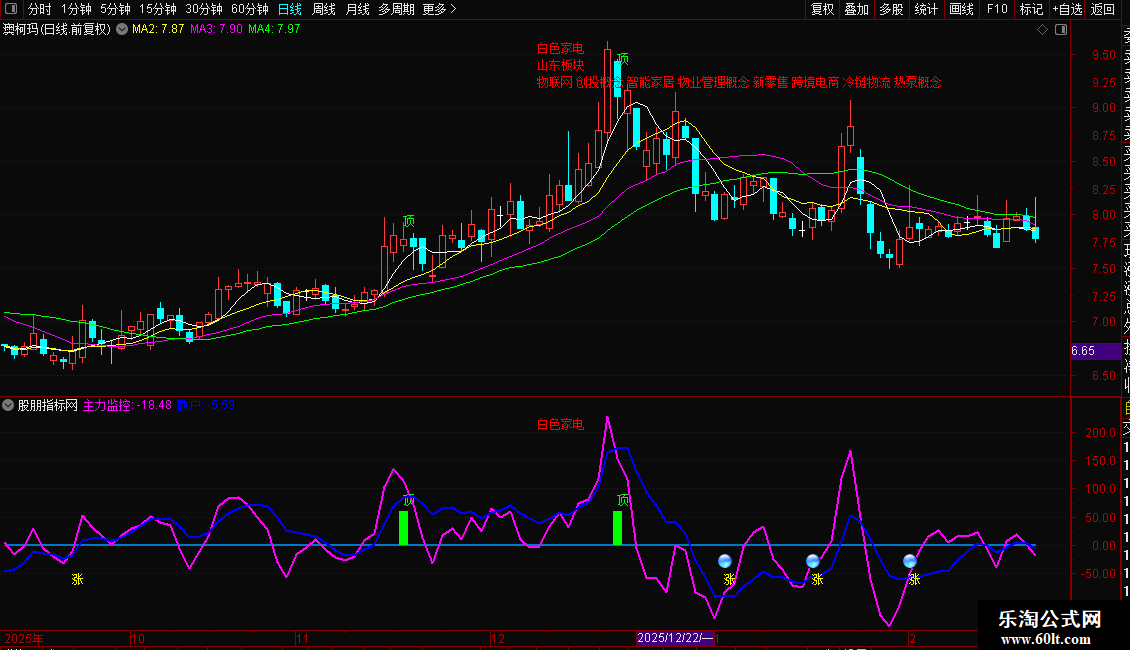The width and height of the screenshot is (1130, 650).
Task: Open the 多股 multi-stock view
Action: tap(891, 9)
